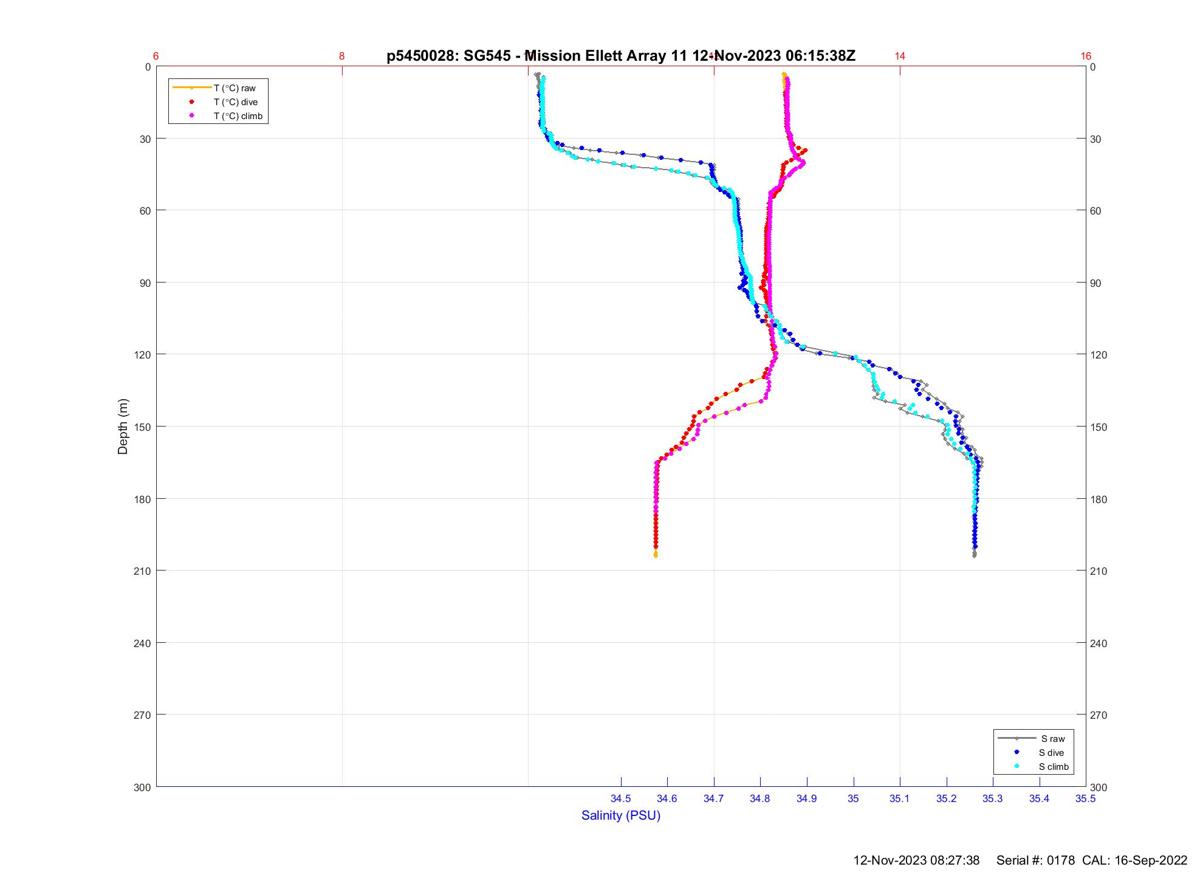Click salinity tick label 35.1
The width and height of the screenshot is (1200, 885).
point(900,798)
